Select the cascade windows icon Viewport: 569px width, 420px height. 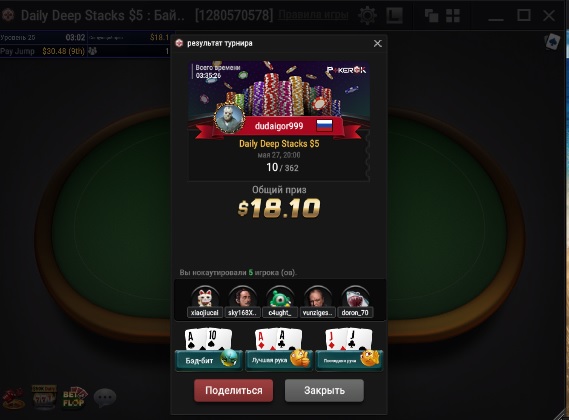coord(431,16)
